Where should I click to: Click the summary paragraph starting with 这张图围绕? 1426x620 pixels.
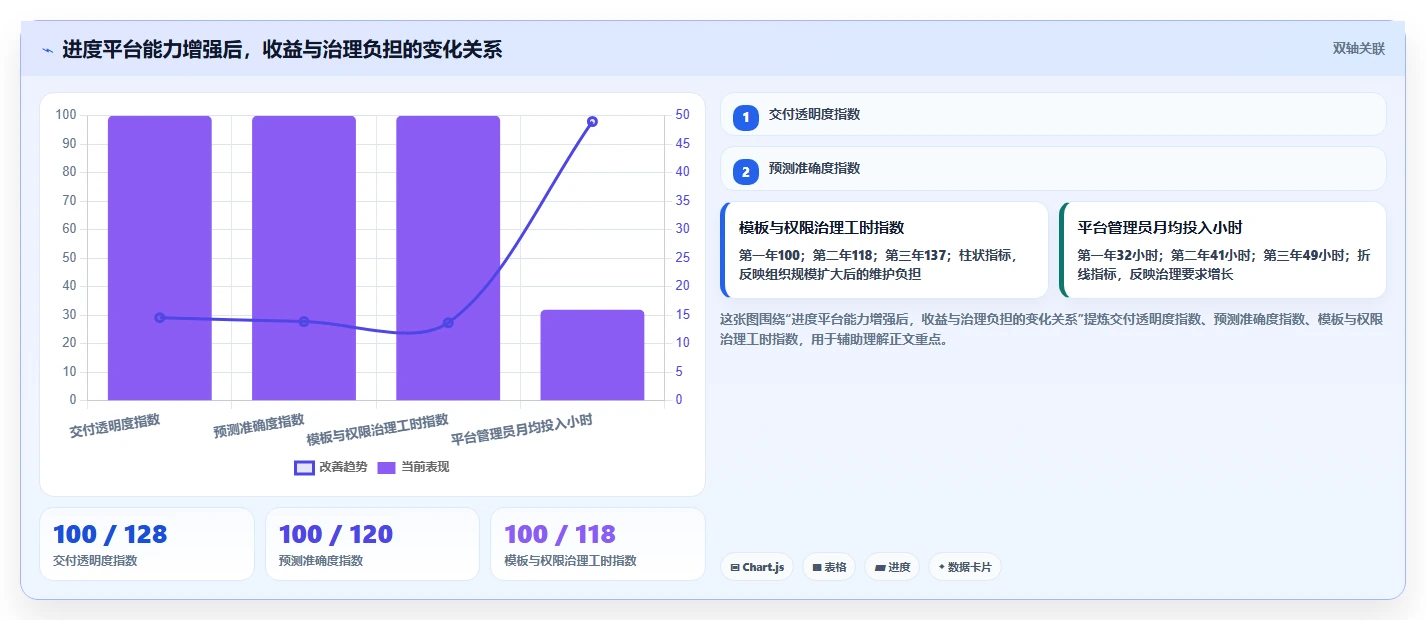coord(1052,329)
